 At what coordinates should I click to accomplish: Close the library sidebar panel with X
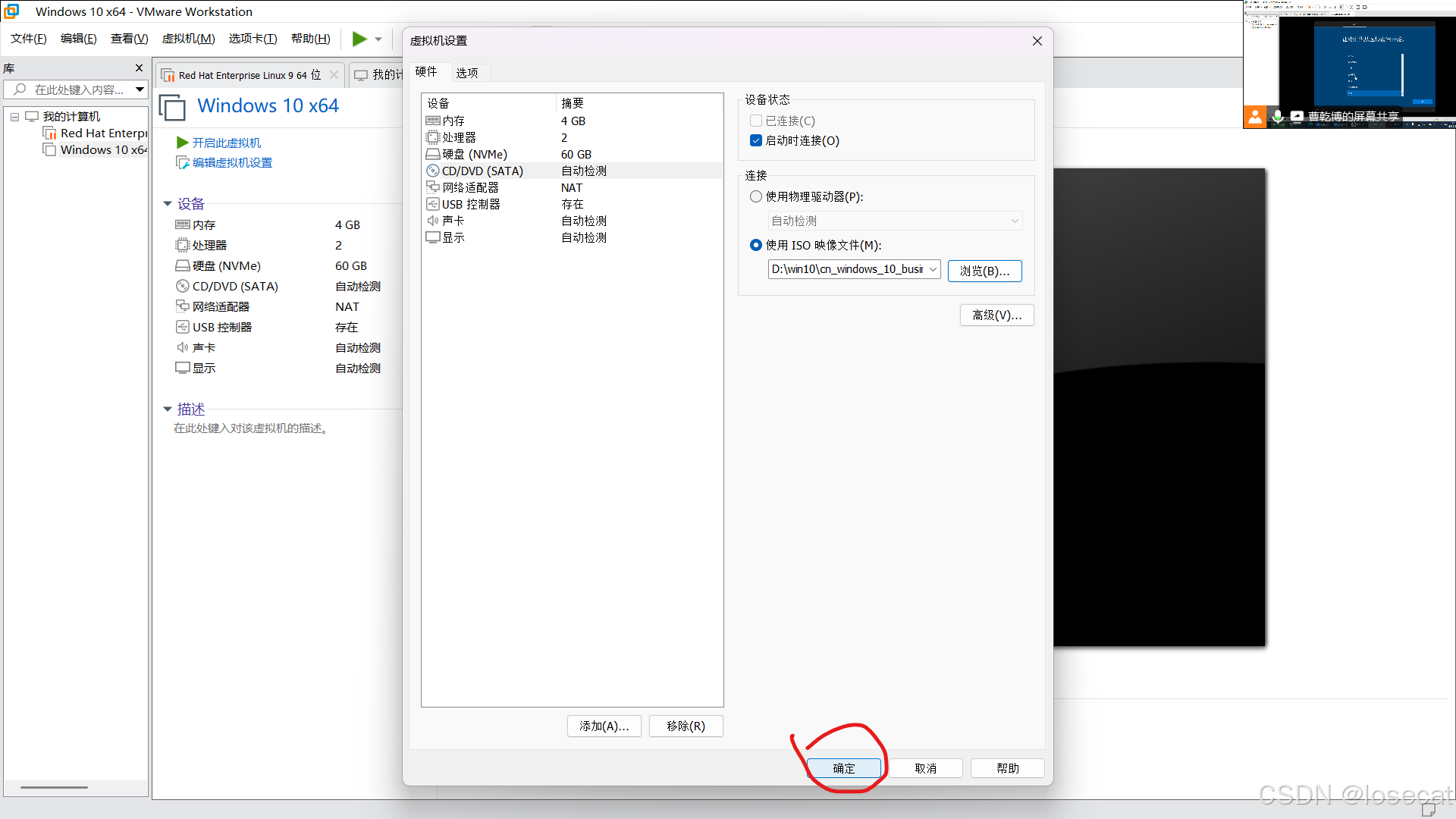tap(139, 68)
